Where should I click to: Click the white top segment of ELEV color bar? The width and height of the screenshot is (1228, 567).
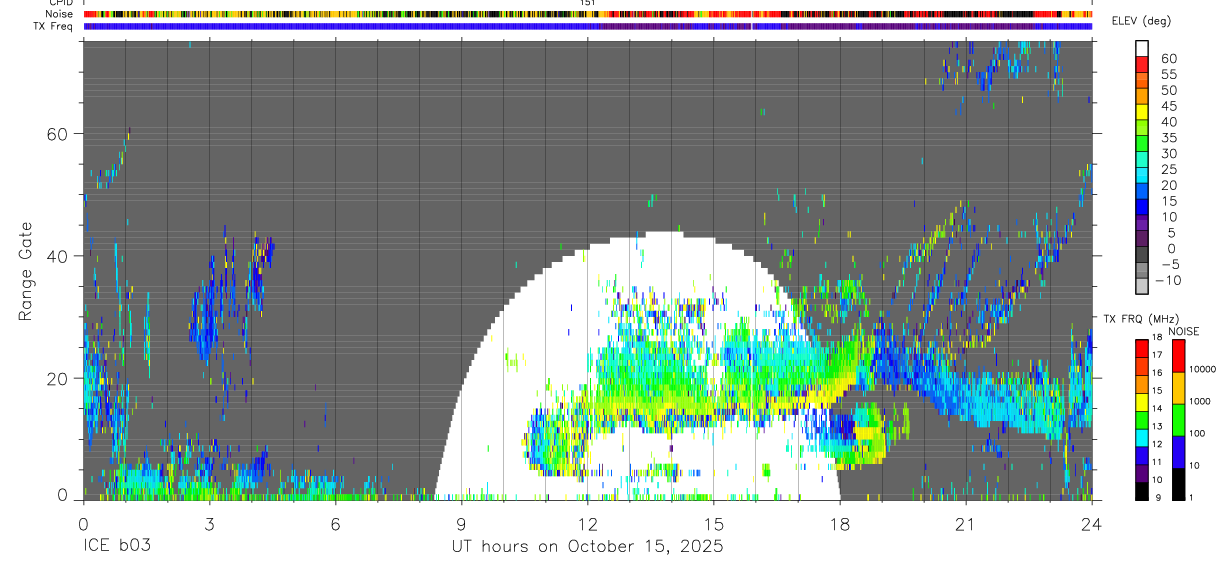[1142, 48]
